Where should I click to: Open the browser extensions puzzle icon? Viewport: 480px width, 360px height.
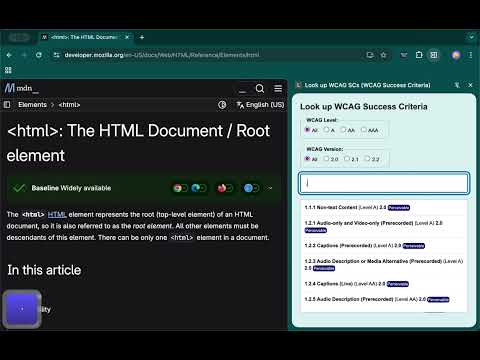[419, 55]
